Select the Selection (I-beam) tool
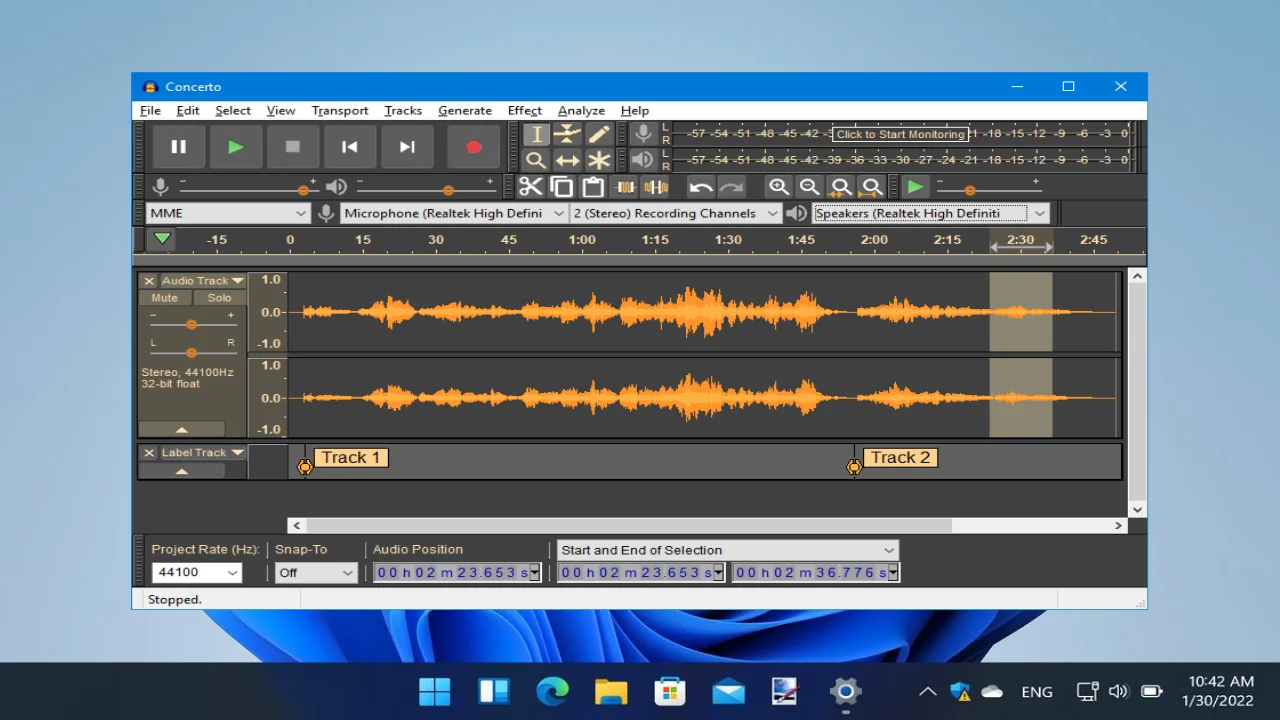 pyautogui.click(x=536, y=134)
